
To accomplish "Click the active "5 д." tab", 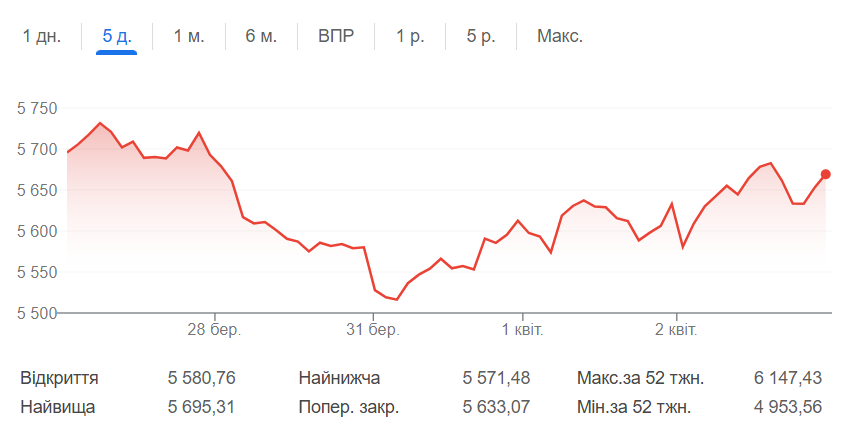I will pyautogui.click(x=117, y=36).
